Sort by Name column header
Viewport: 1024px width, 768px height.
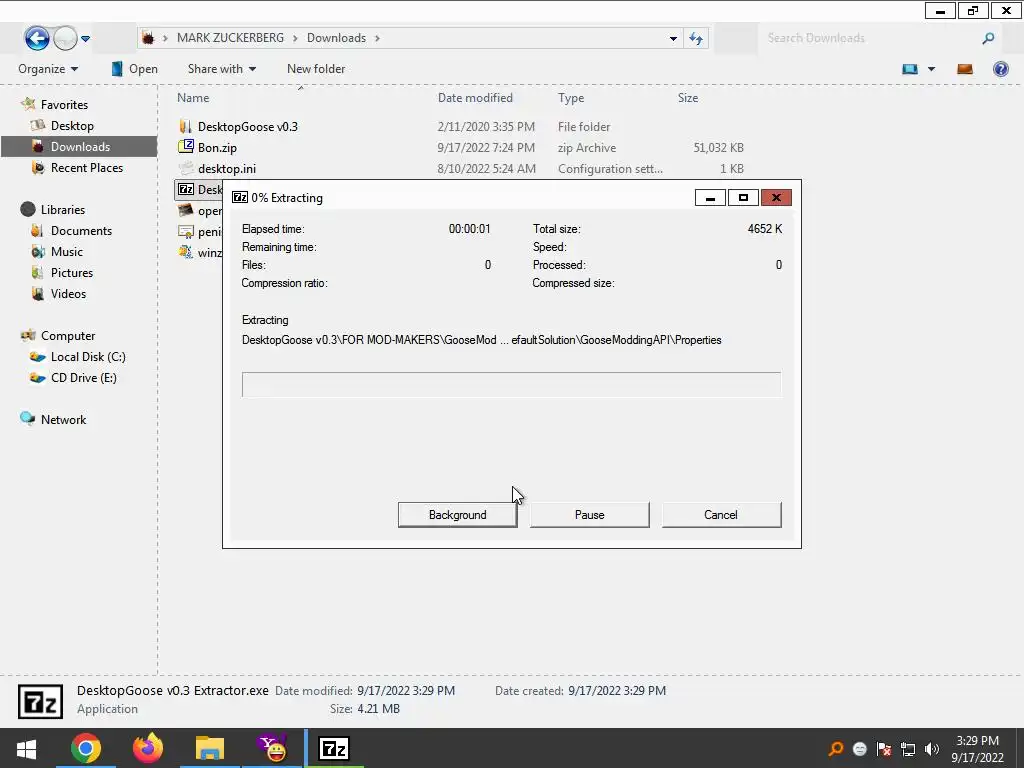coord(193,97)
